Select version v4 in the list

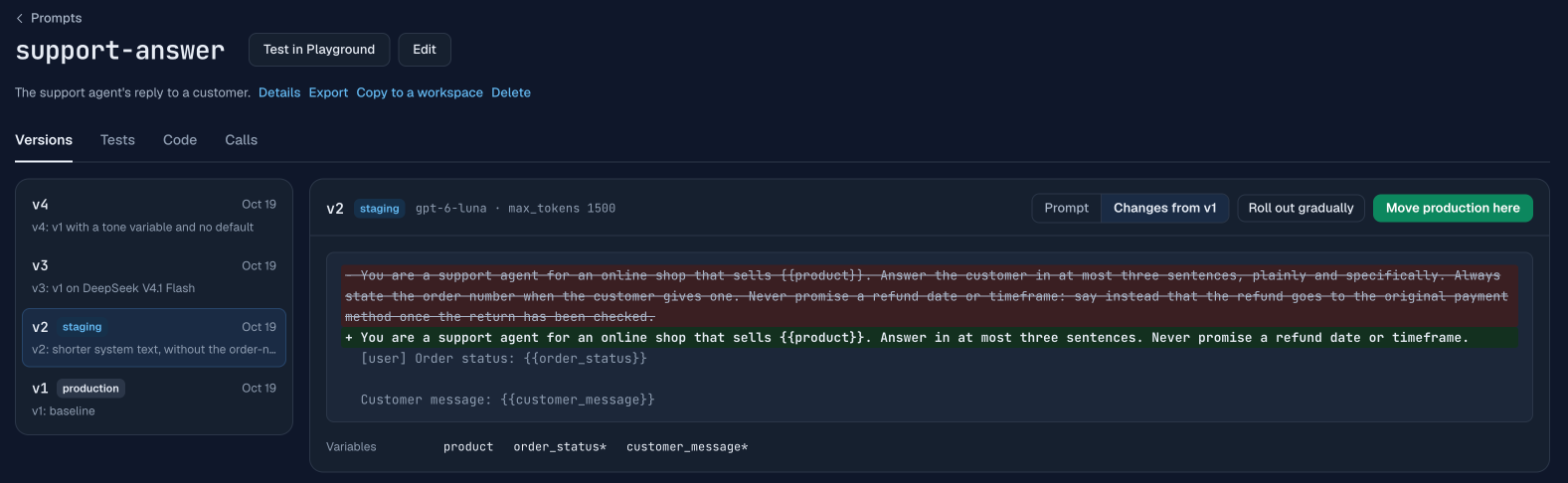point(154,215)
